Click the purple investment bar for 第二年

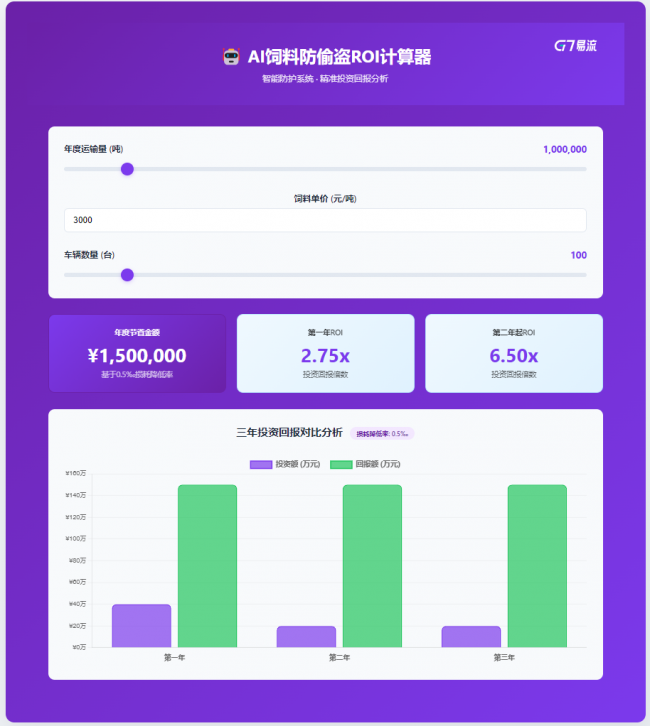click(306, 636)
